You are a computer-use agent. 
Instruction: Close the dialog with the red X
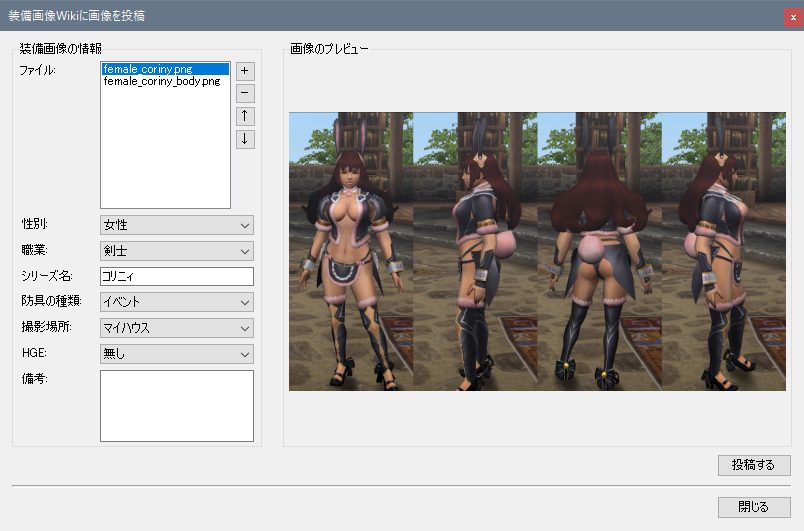click(x=793, y=17)
